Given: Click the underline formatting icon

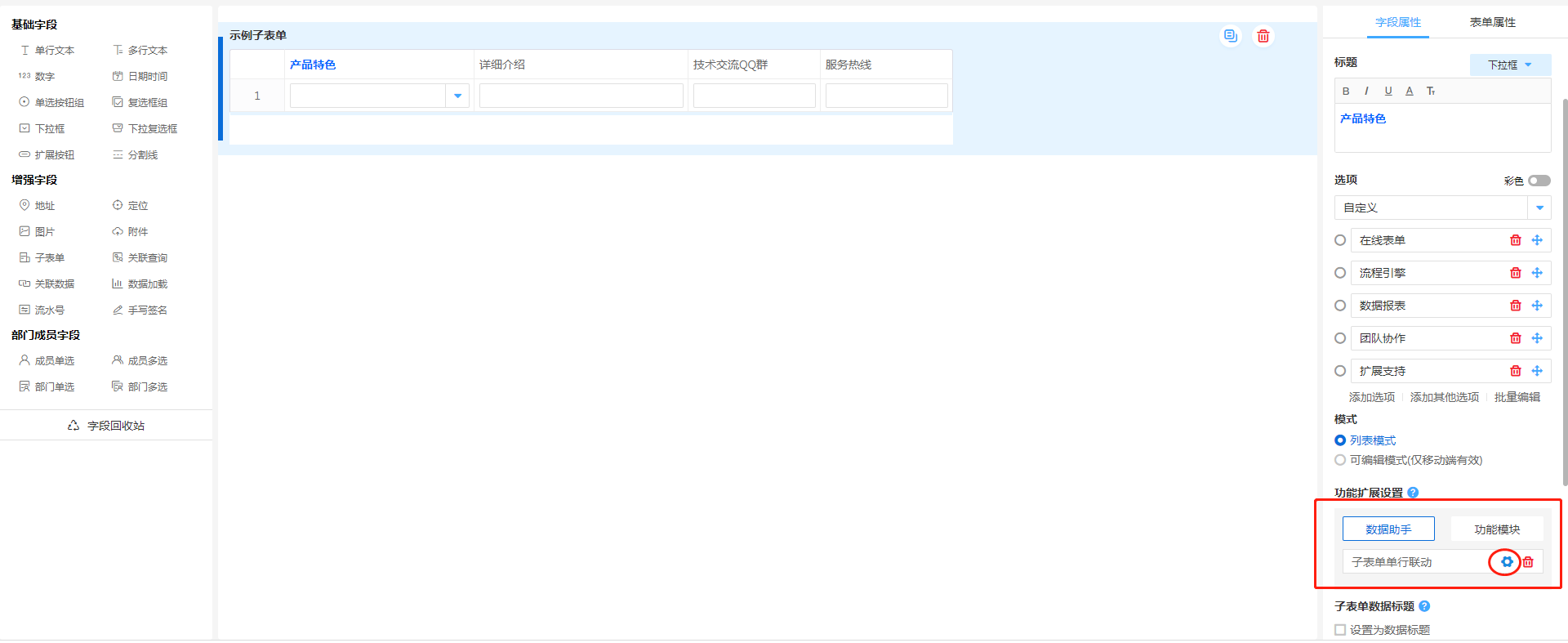Looking at the screenshot, I should 1388,92.
